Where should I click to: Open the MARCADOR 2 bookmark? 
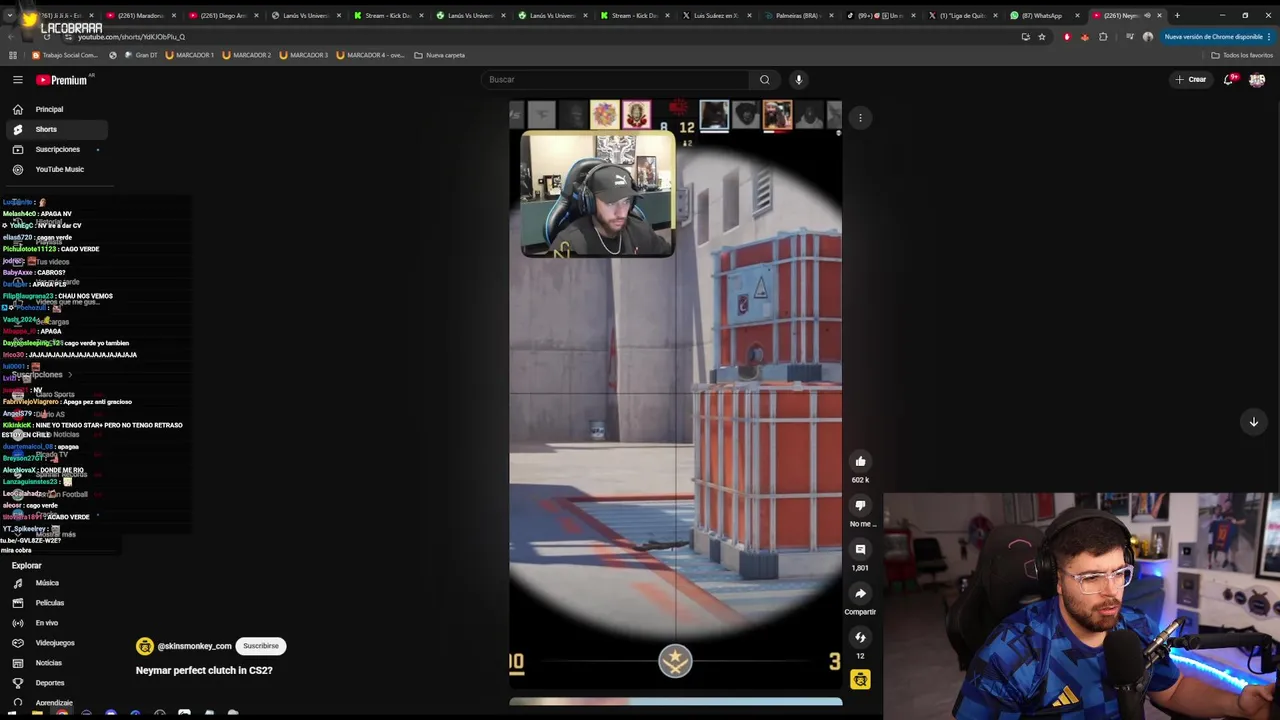point(247,55)
